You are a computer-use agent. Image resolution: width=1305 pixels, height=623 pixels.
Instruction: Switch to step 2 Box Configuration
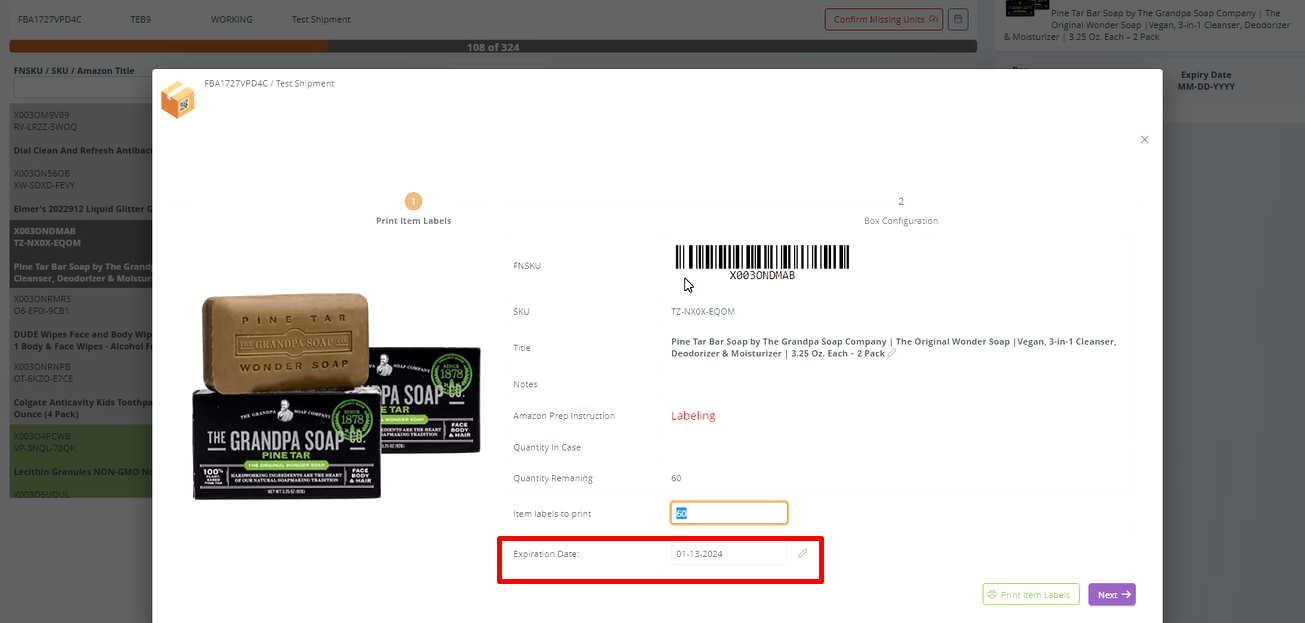[900, 202]
